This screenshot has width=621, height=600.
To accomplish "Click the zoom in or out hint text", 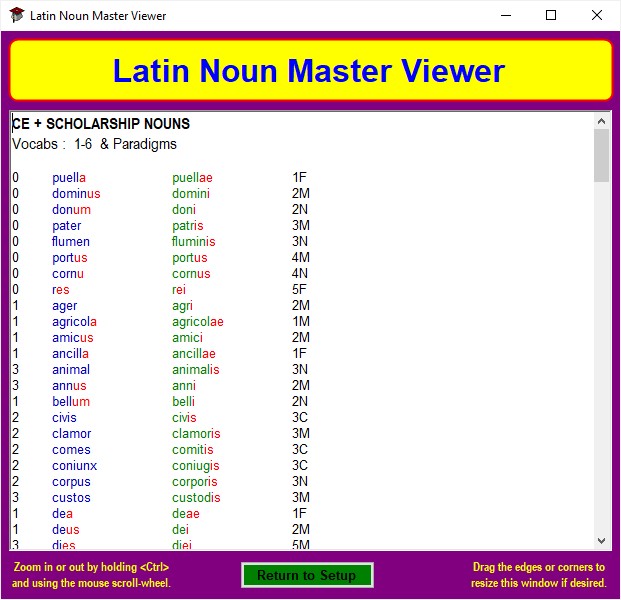I will [x=92, y=575].
